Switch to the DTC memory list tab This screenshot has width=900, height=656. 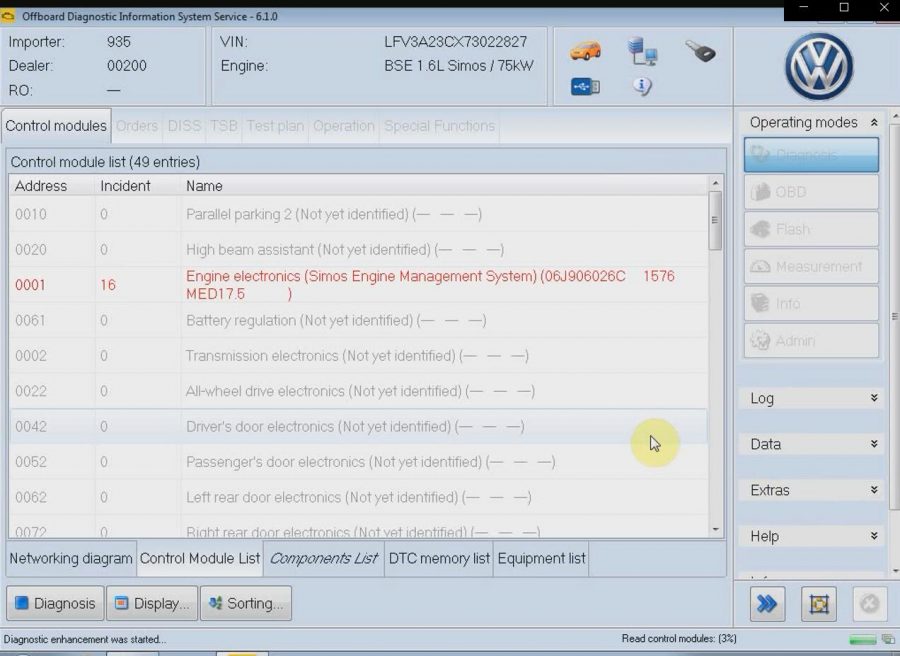click(438, 559)
